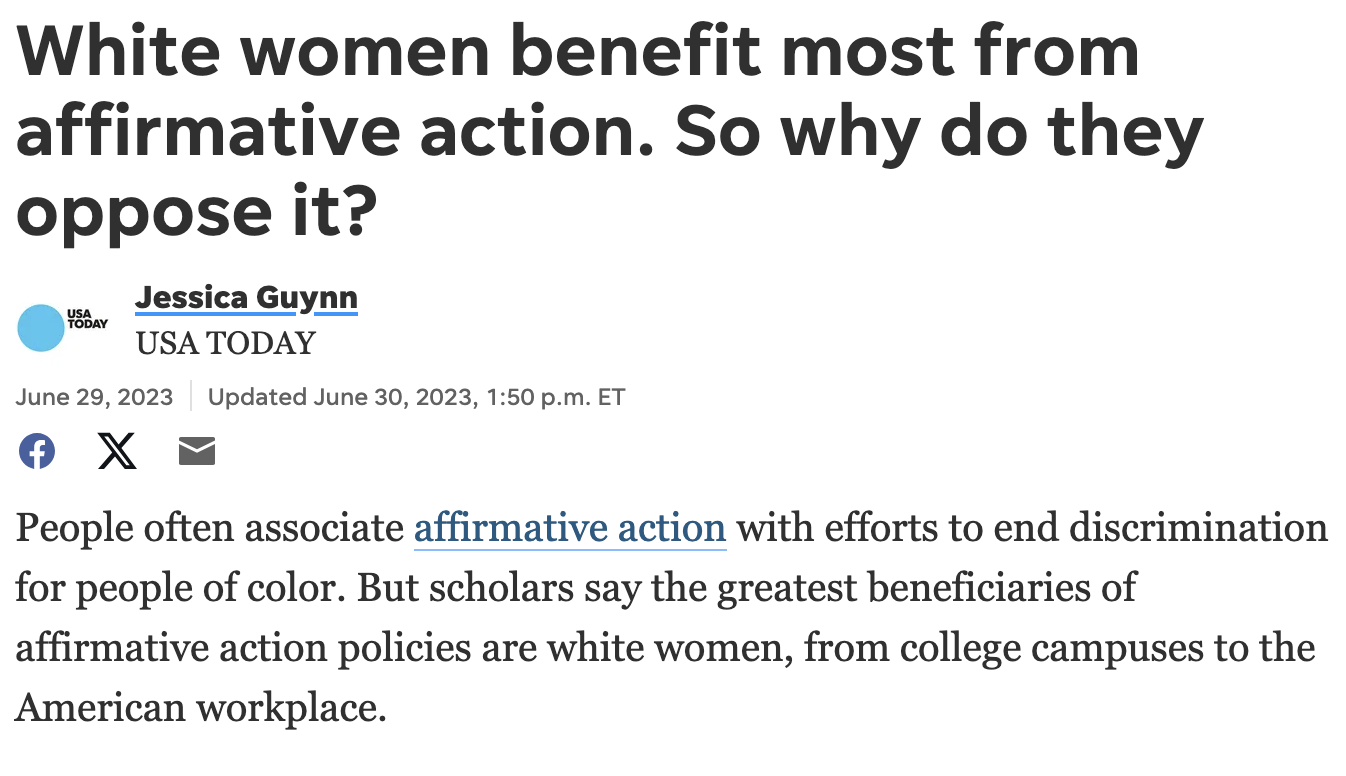
Task: Open Jessica Guynn's author page
Action: pos(246,297)
